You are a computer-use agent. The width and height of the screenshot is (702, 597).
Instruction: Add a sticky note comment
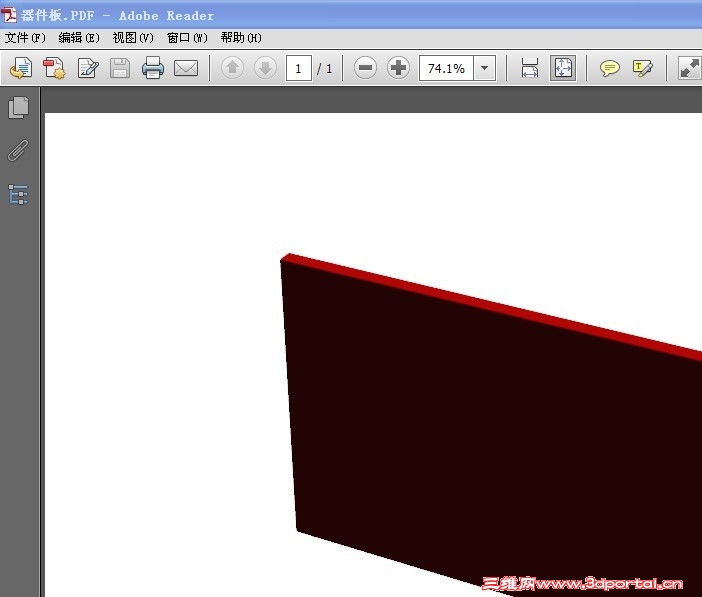click(x=609, y=68)
